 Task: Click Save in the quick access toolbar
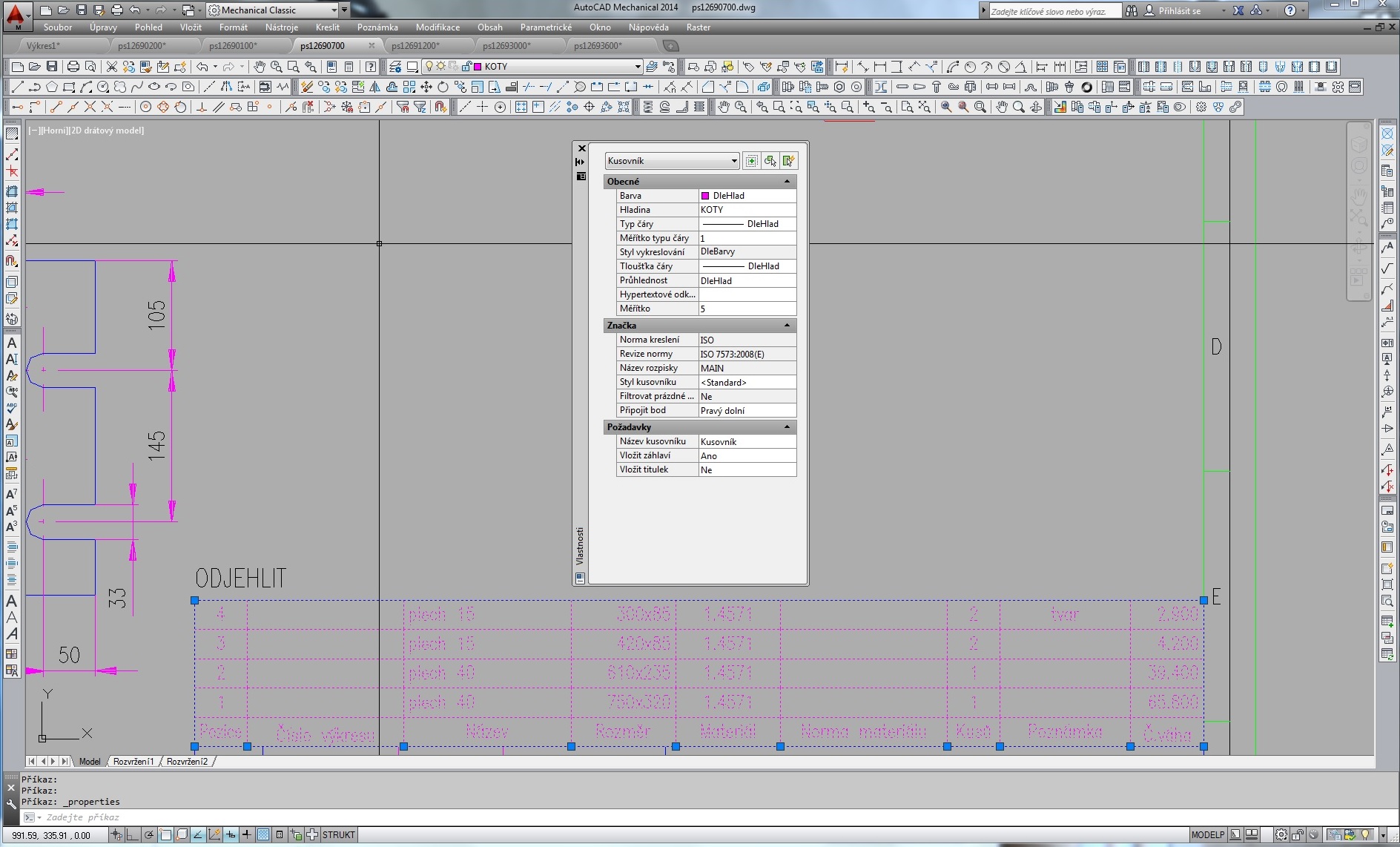[x=82, y=10]
